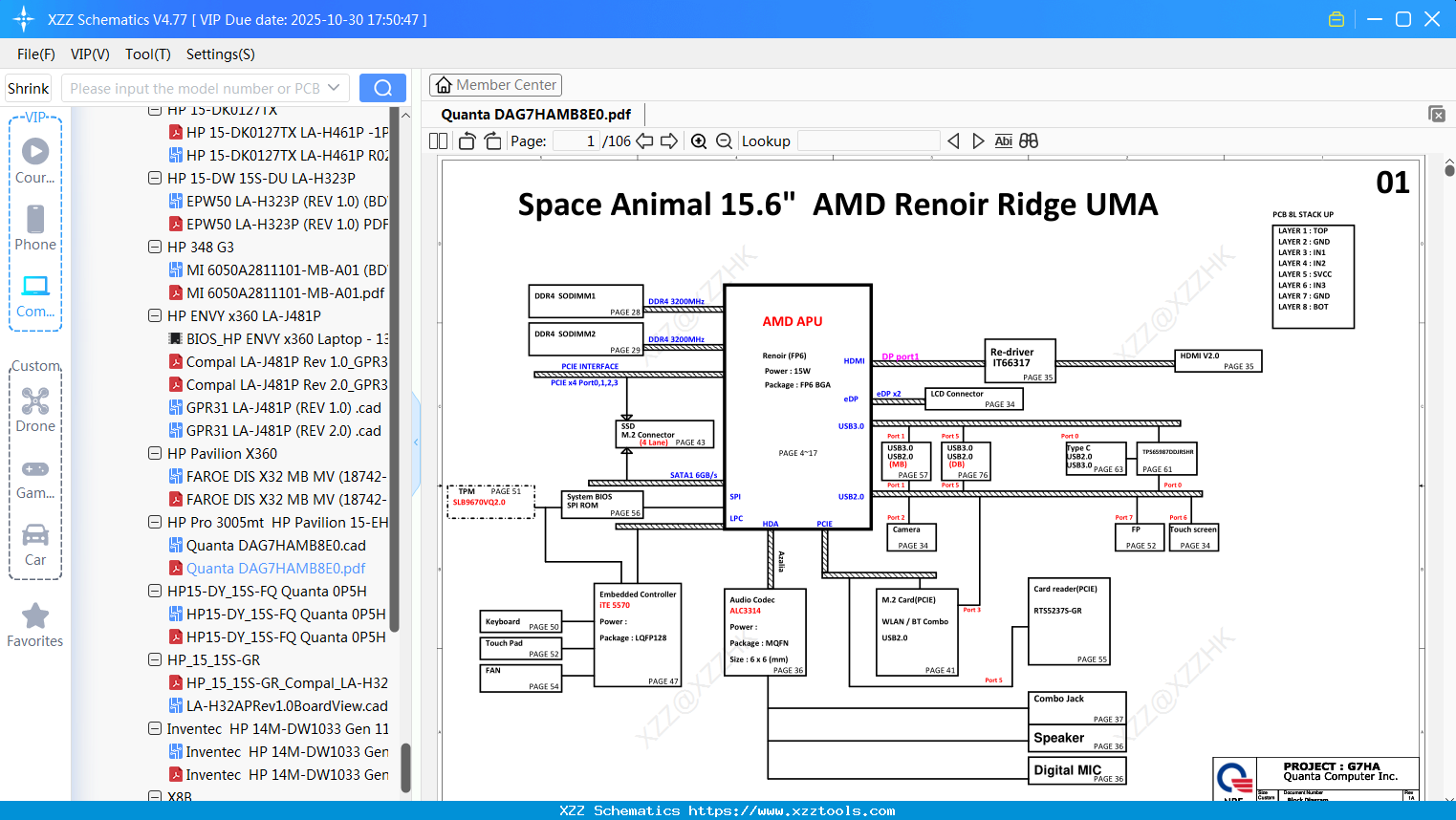
Task: Collapse the left panel with side handle
Action: 416,442
